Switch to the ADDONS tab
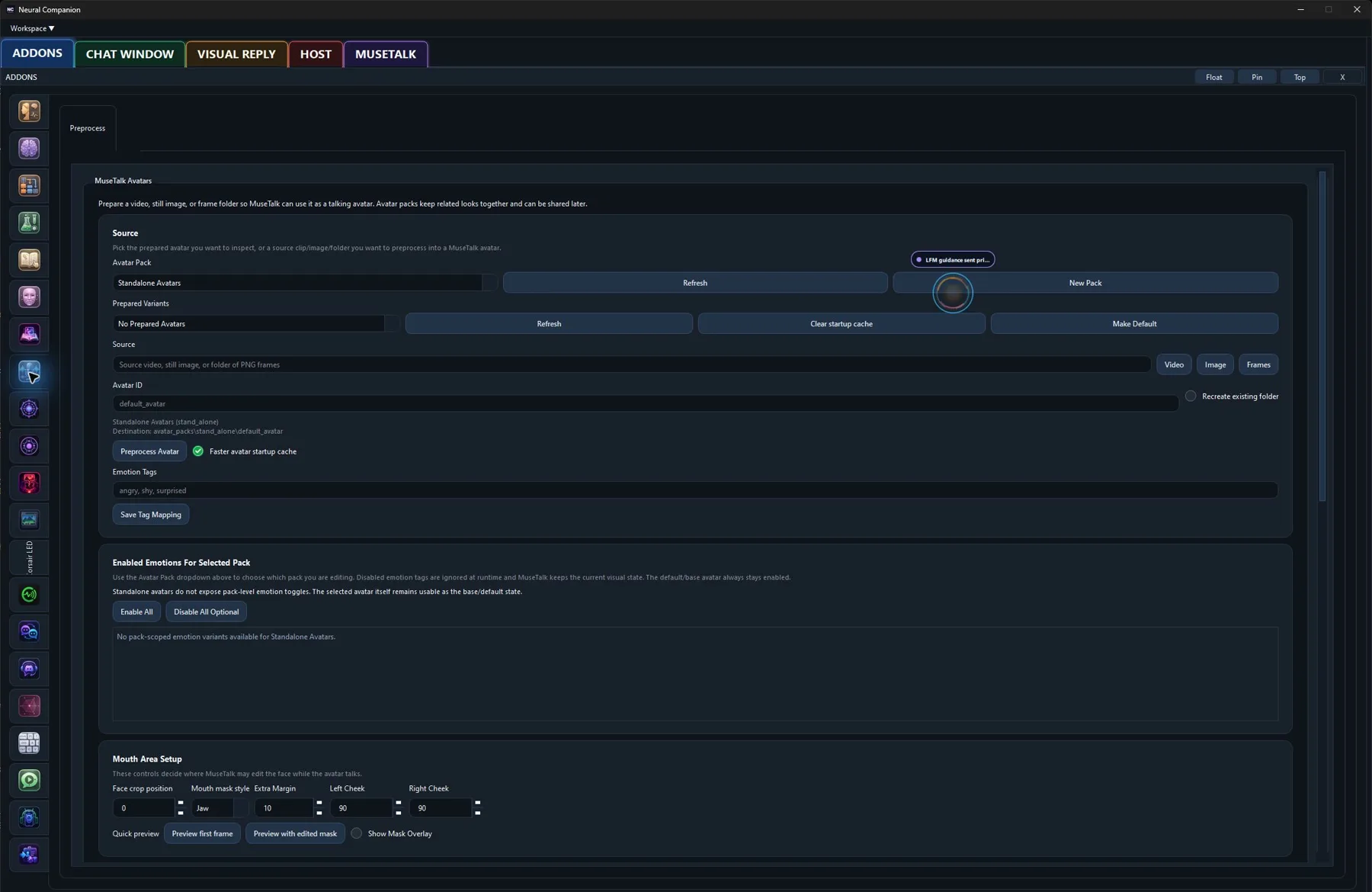 click(x=37, y=53)
